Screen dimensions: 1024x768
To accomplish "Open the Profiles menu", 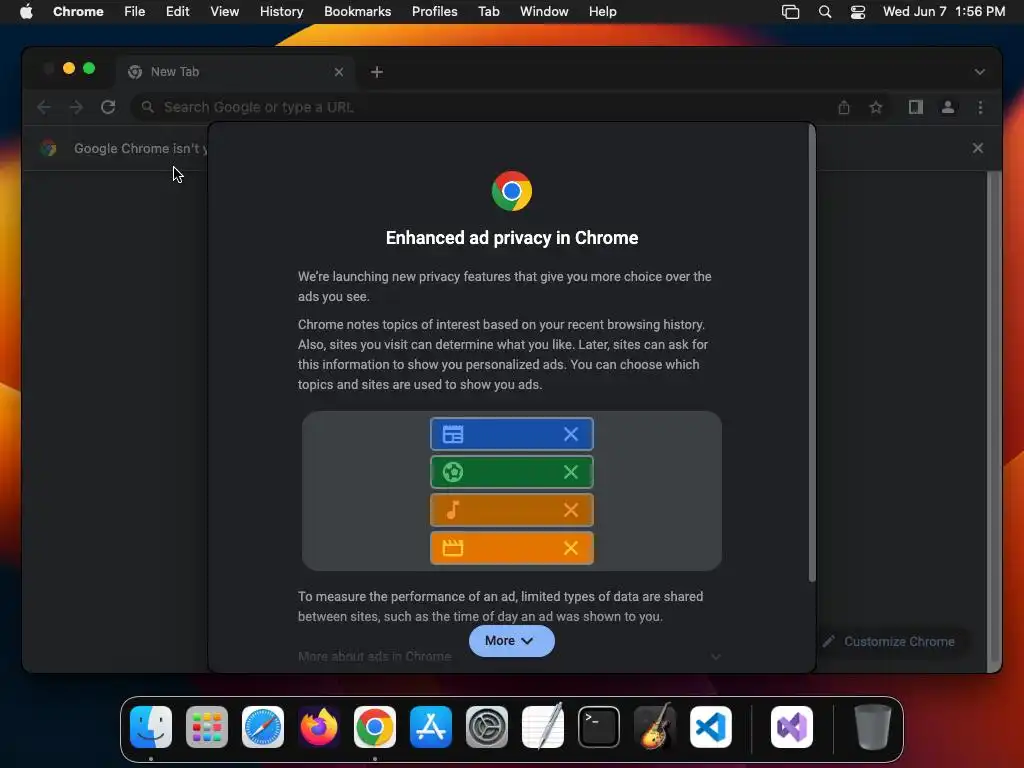I will tap(434, 12).
